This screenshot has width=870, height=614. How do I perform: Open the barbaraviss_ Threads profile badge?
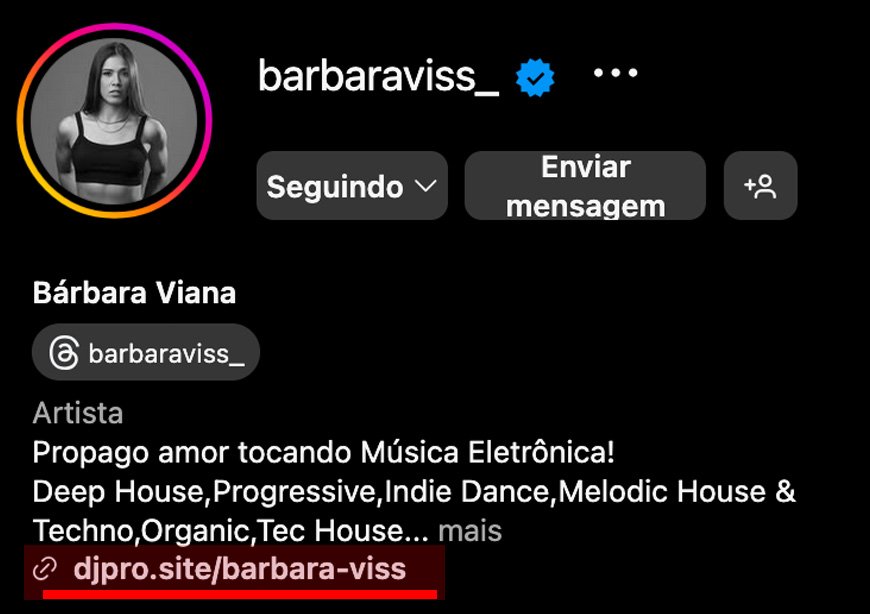click(x=146, y=352)
